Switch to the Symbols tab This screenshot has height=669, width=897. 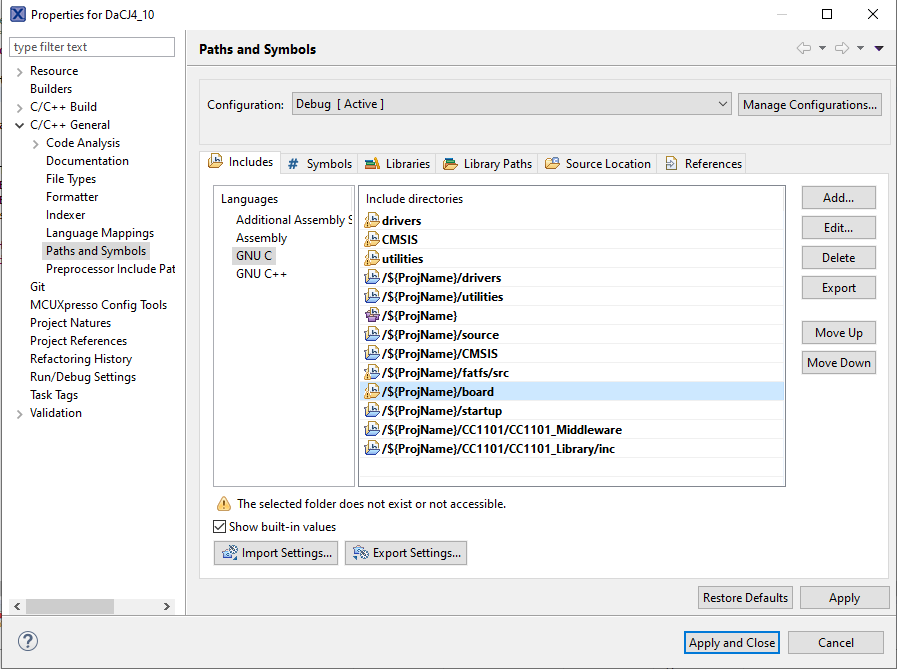coord(320,164)
